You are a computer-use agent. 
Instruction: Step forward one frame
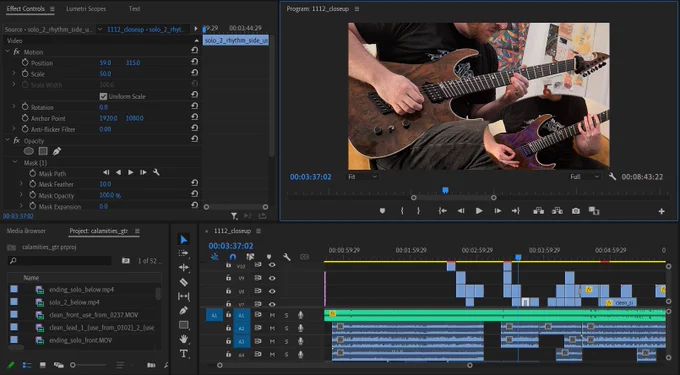497,211
